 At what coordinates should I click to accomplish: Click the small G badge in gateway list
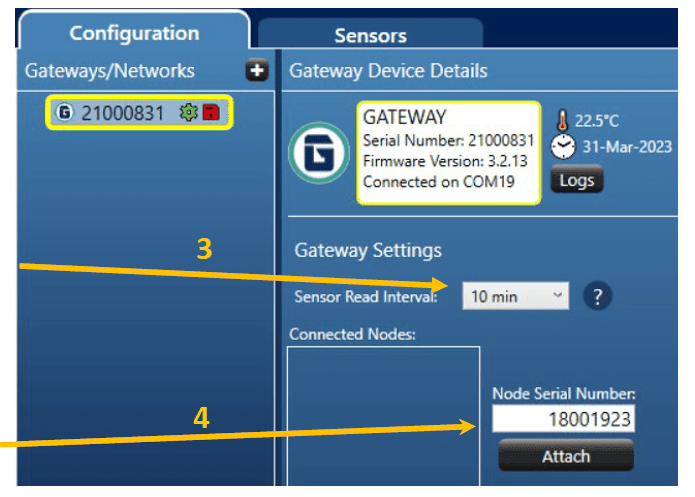[66, 113]
